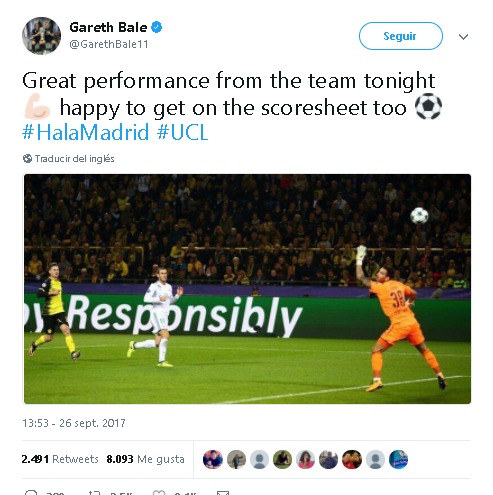Translate tweet via Traducir del inglés
The image size is (493, 495).
click(x=74, y=159)
